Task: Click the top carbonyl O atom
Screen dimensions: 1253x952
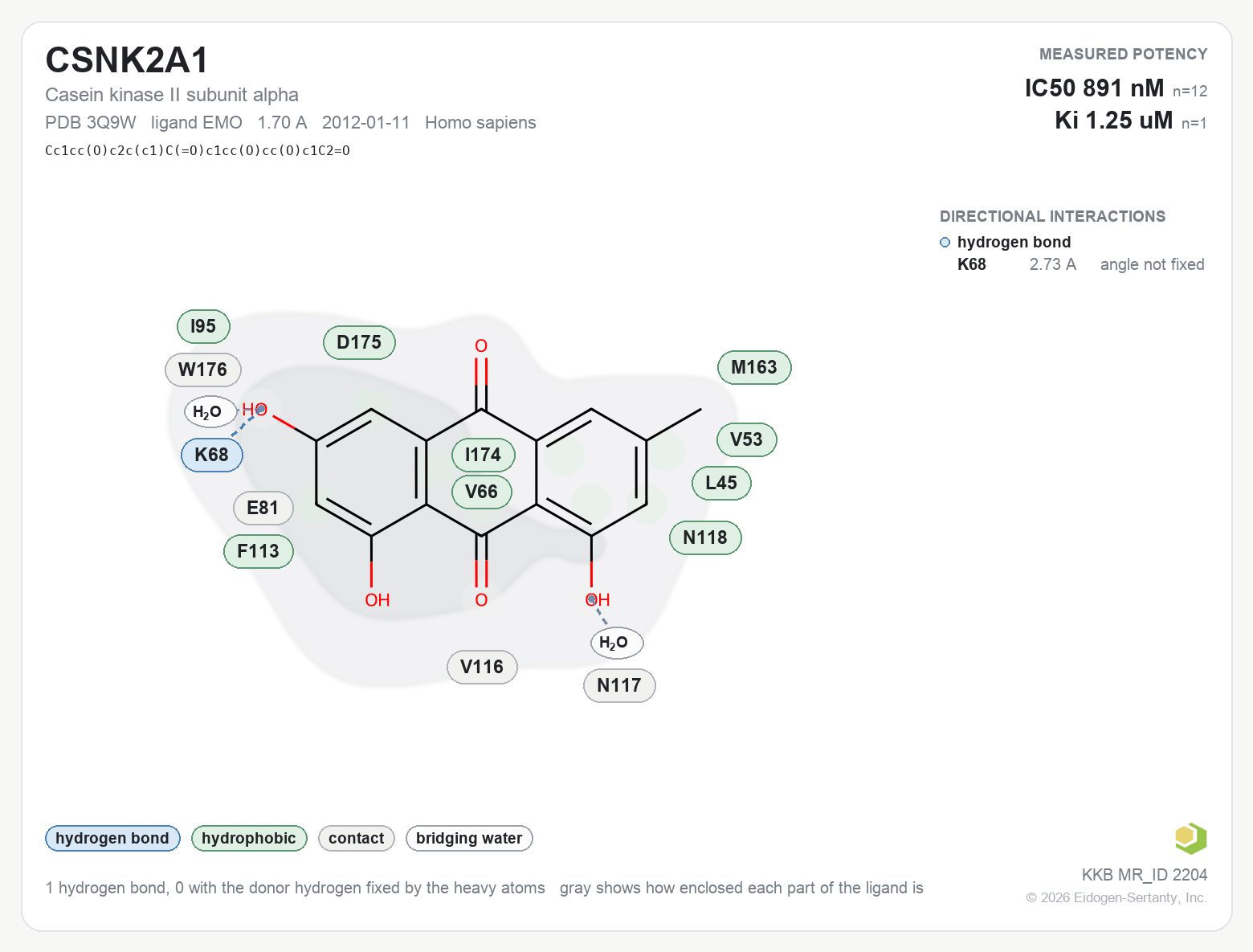Action: (x=481, y=345)
